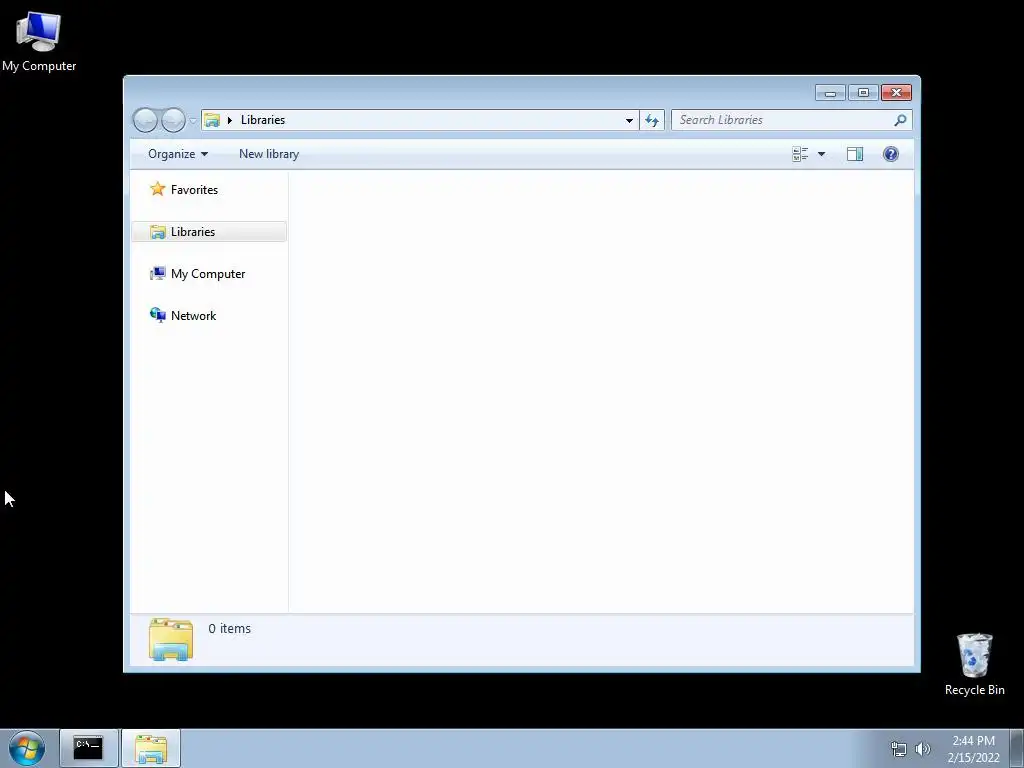Click the large Libraries icon in details pane
Viewport: 1024px width, 768px height.
tap(171, 639)
